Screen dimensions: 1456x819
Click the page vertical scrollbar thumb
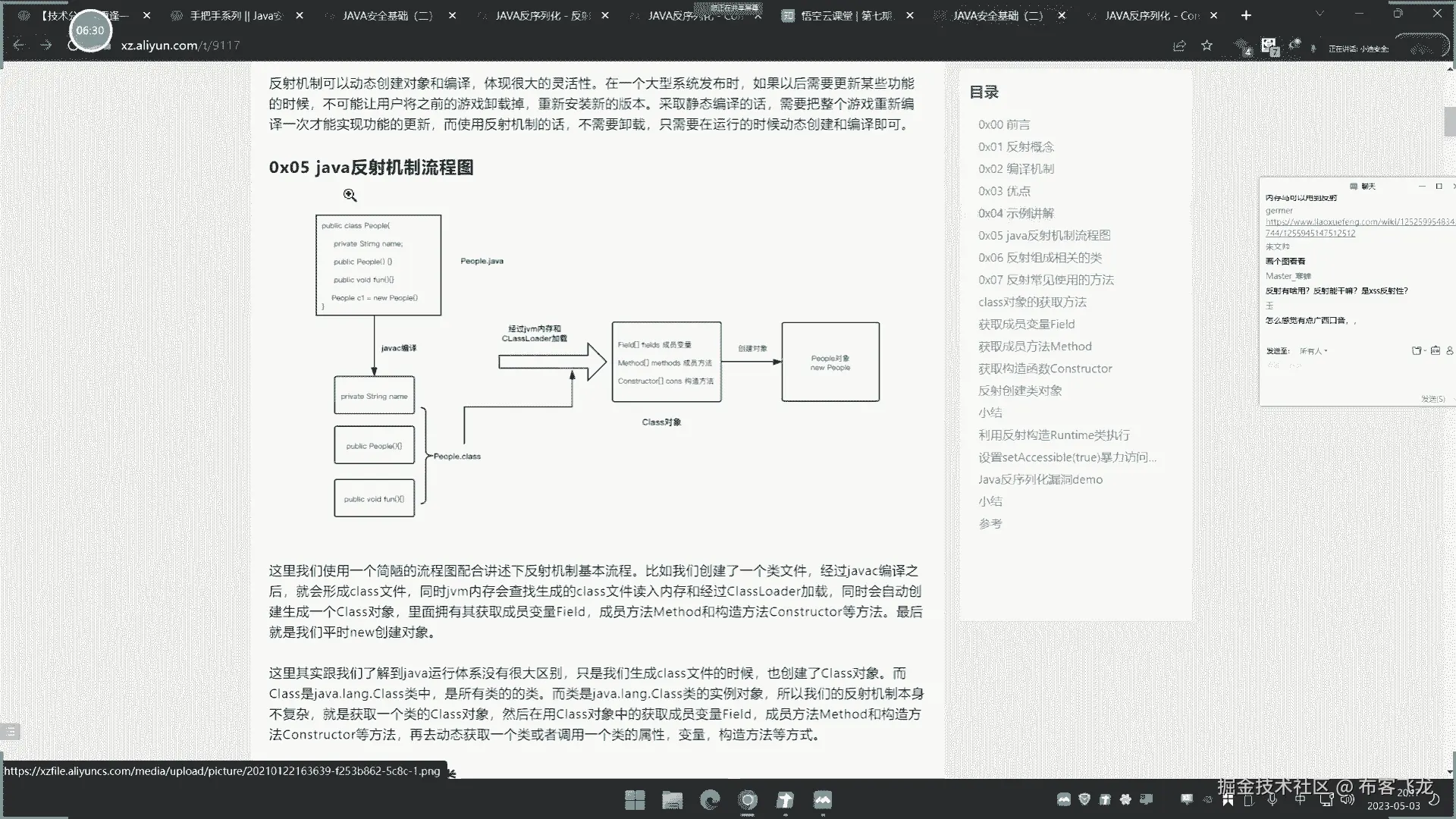[1449, 121]
